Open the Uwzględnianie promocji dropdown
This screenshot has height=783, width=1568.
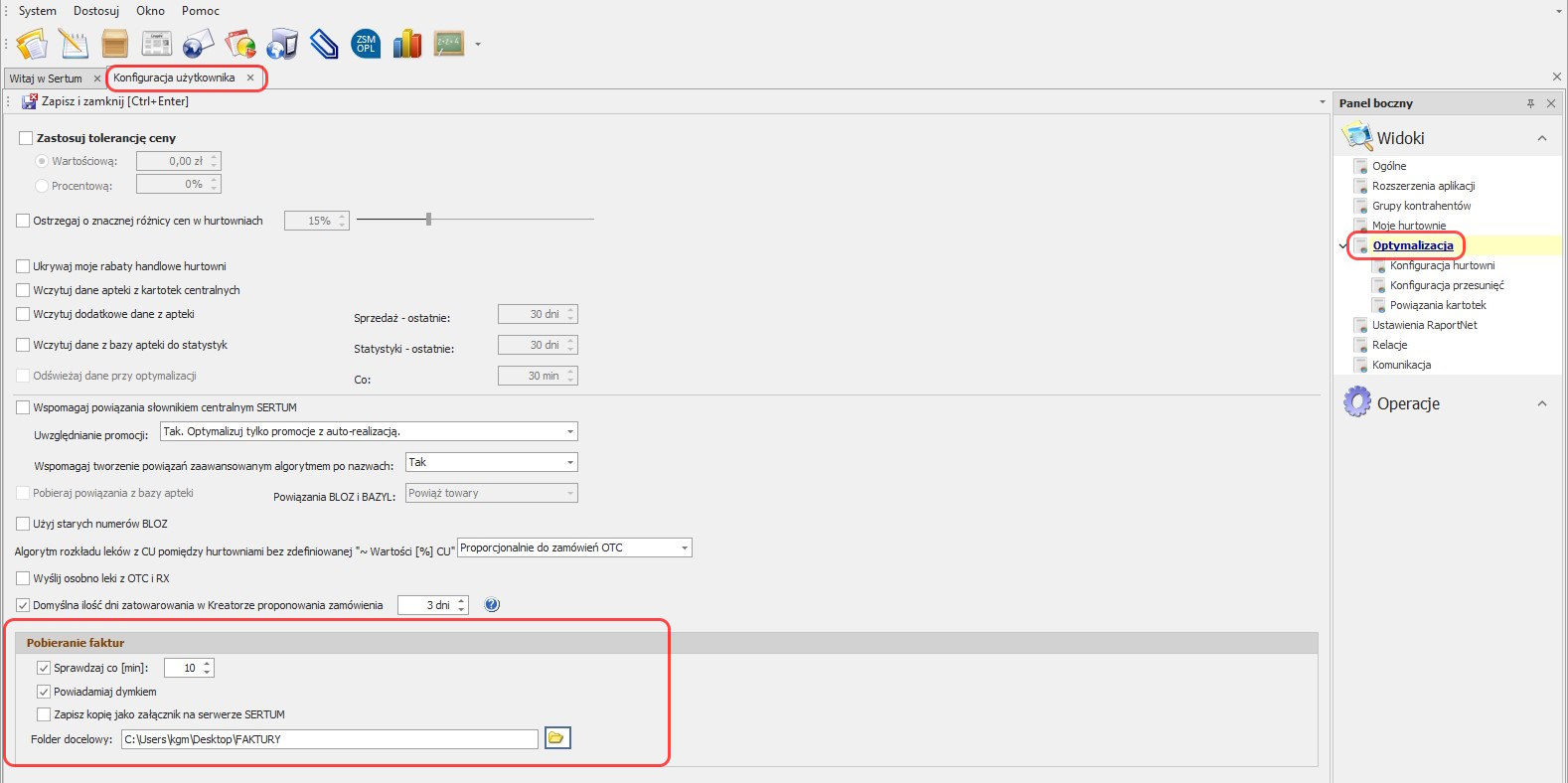click(x=570, y=432)
